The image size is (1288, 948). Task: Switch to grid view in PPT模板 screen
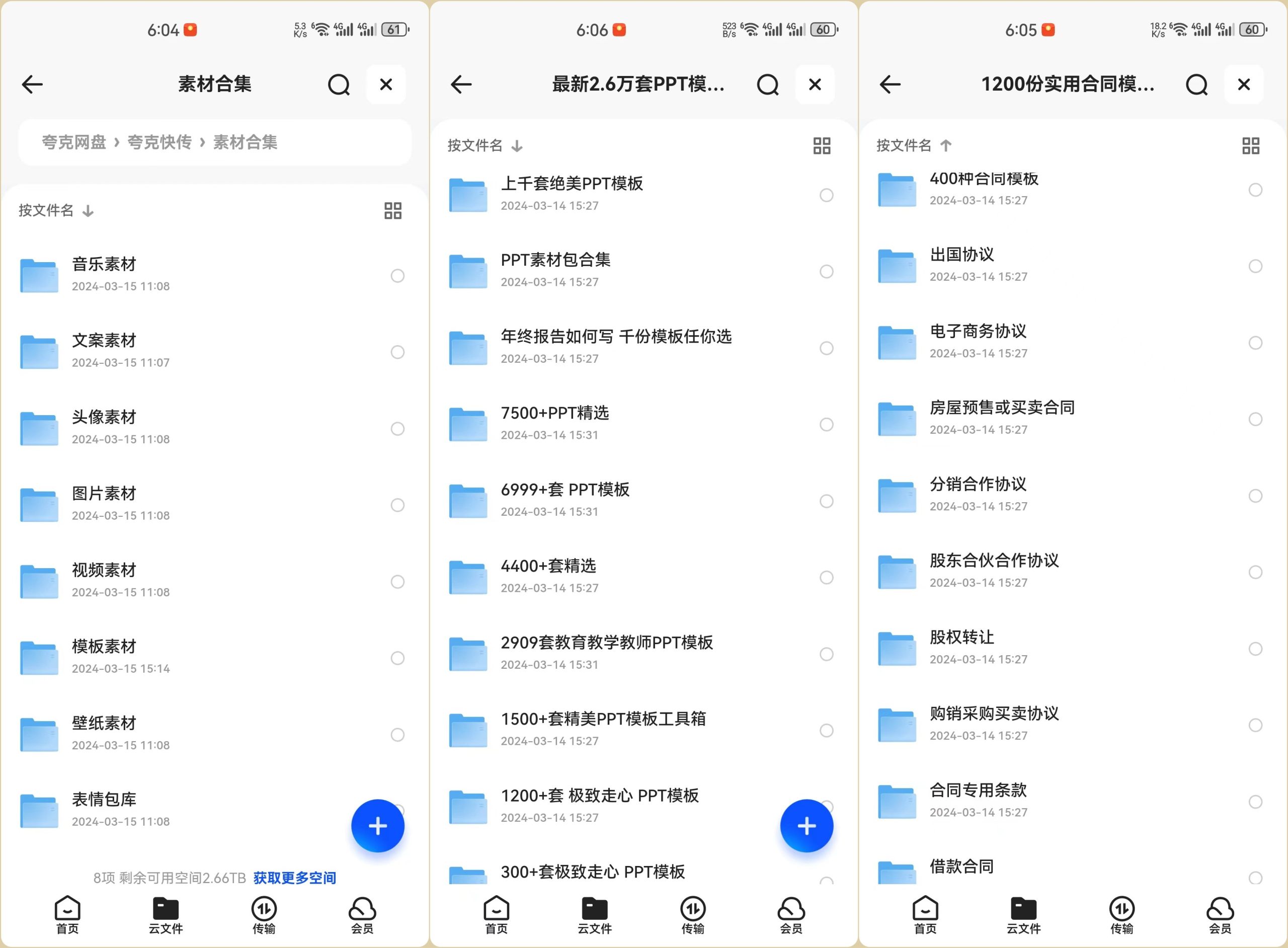(822, 146)
